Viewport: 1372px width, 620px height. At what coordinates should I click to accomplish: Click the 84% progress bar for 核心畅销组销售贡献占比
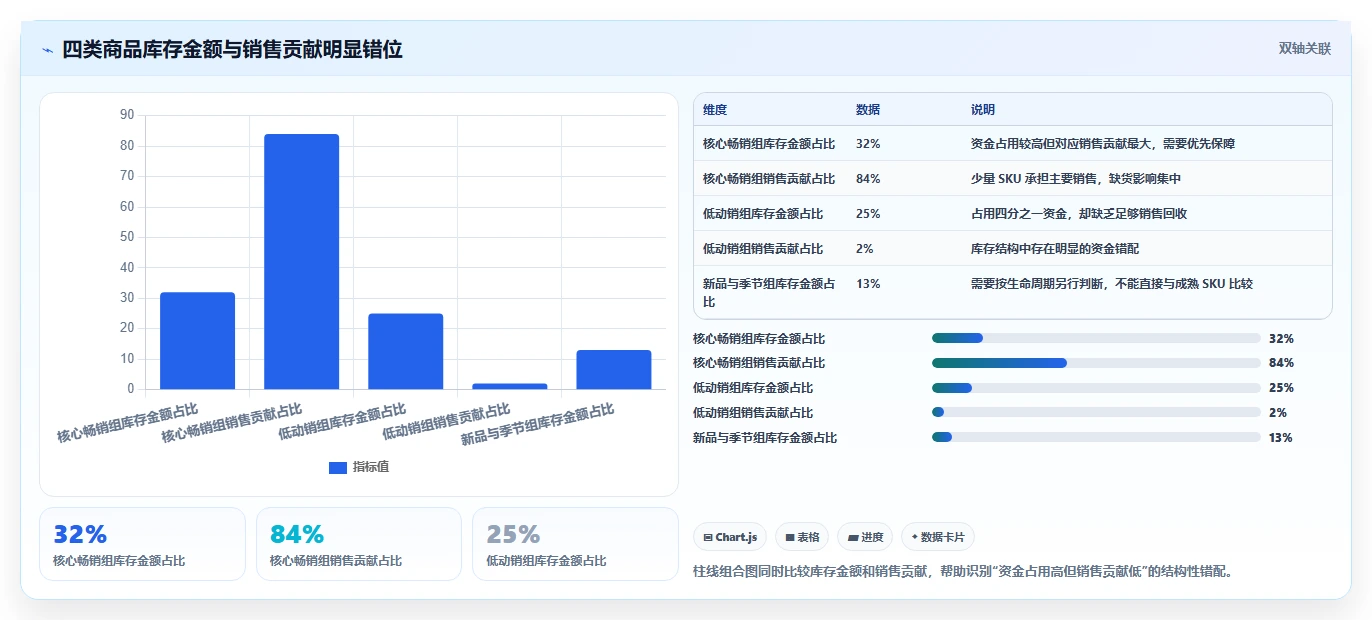click(1096, 363)
